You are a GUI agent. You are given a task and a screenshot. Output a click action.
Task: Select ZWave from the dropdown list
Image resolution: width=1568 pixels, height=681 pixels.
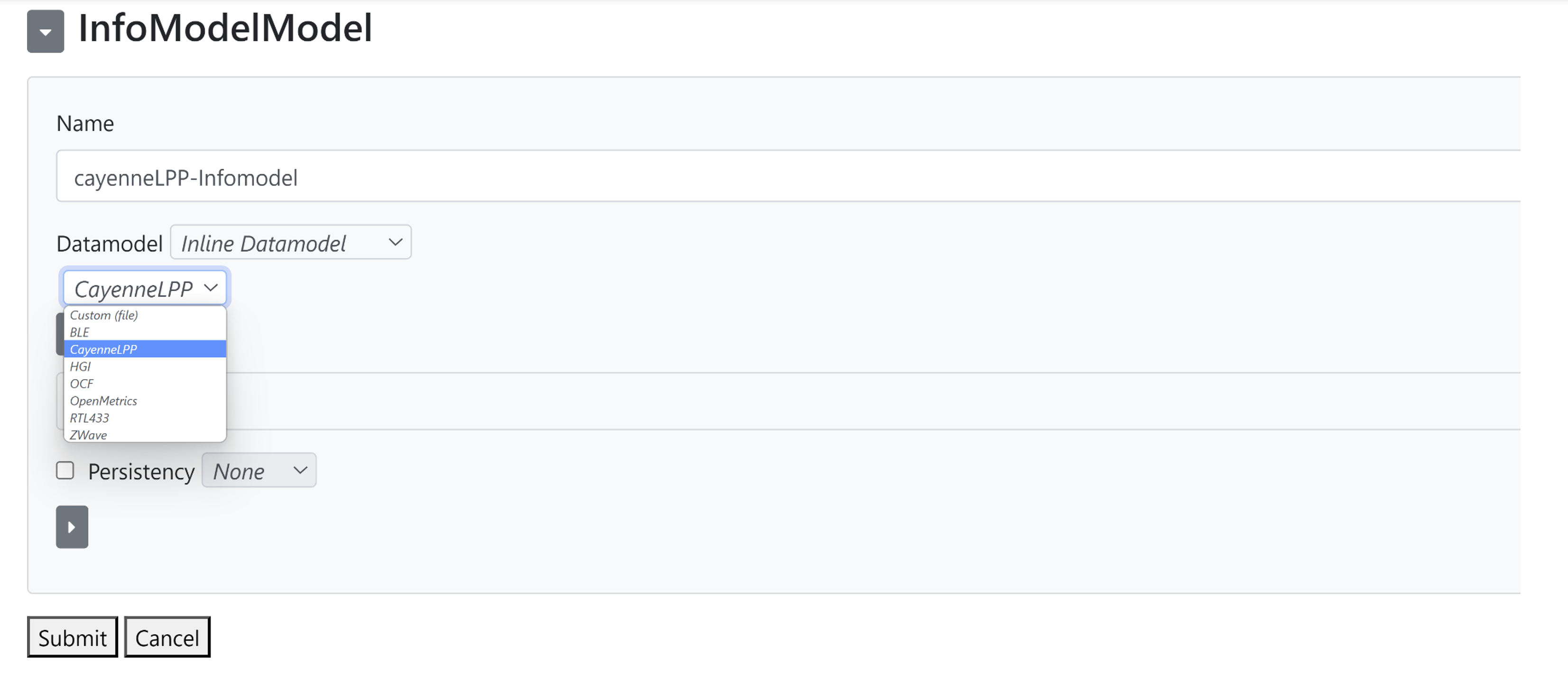88,435
